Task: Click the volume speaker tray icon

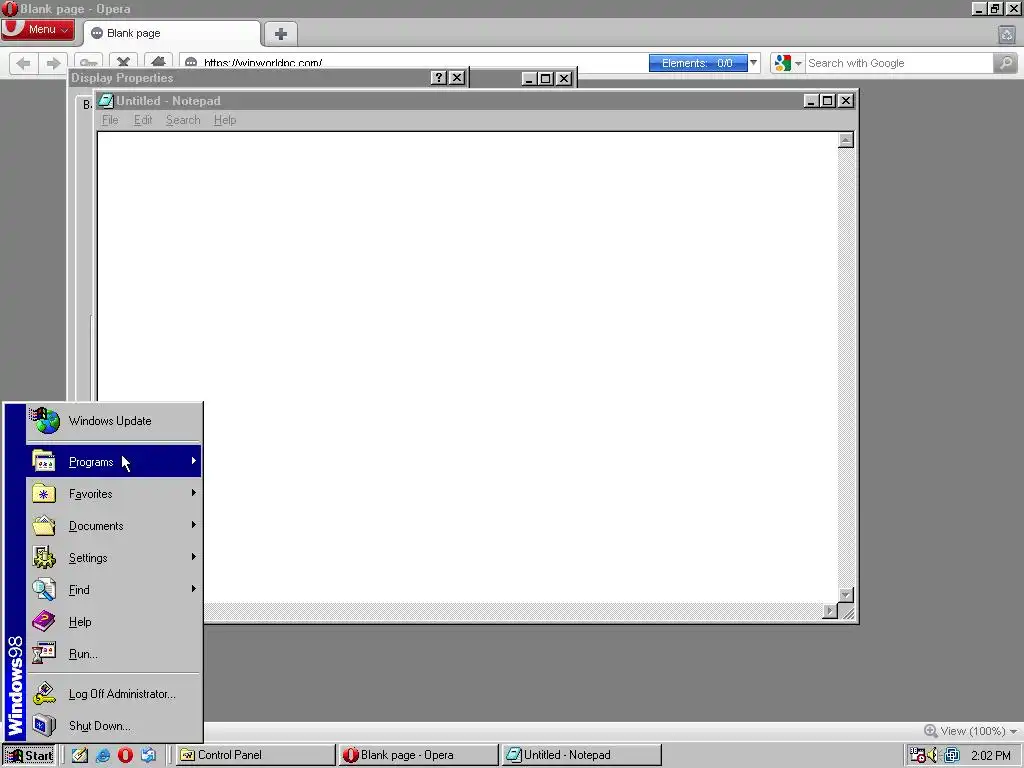Action: tap(934, 755)
